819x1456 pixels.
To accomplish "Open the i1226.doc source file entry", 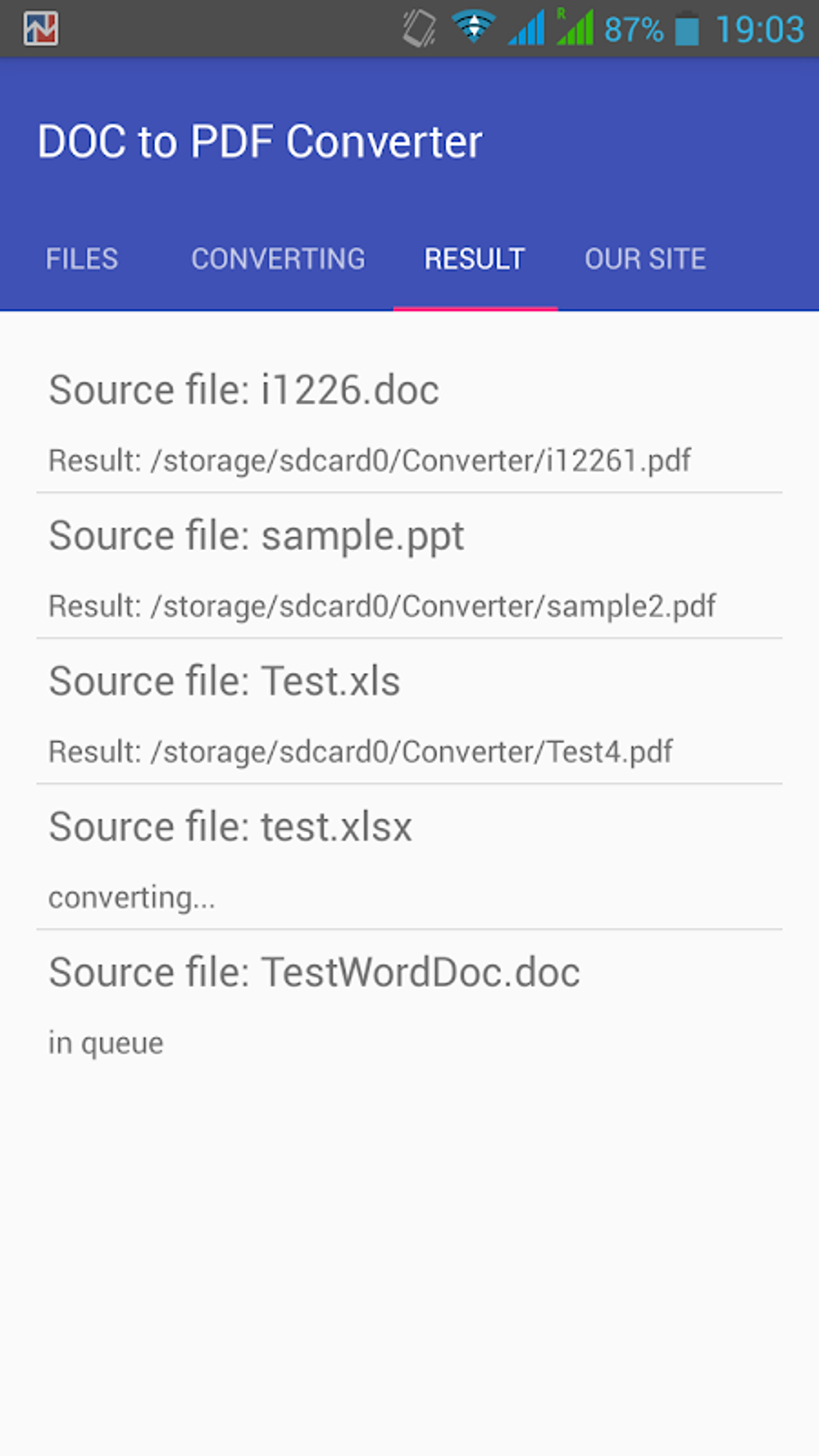I will (x=244, y=390).
